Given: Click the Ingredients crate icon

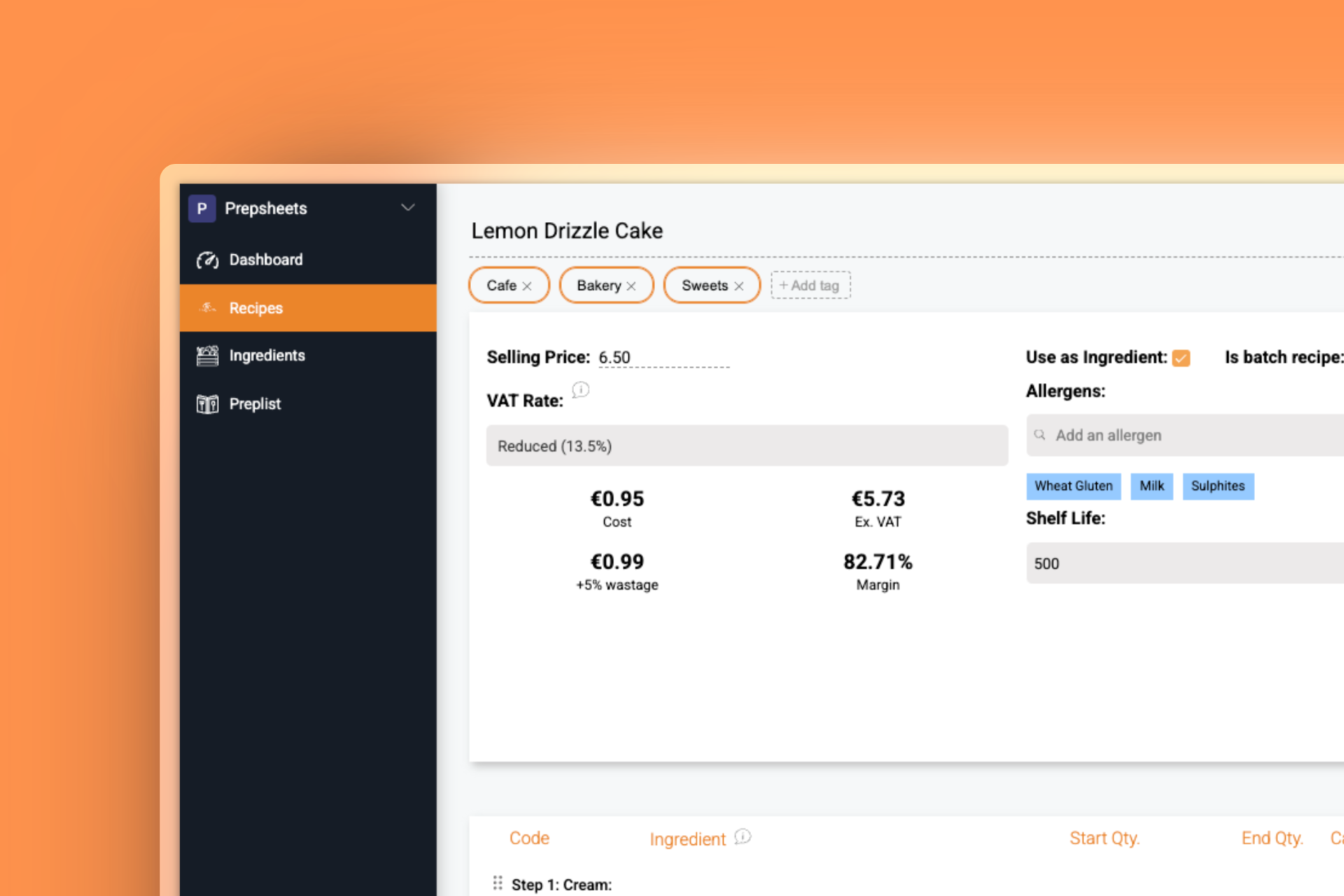Looking at the screenshot, I should point(207,356).
